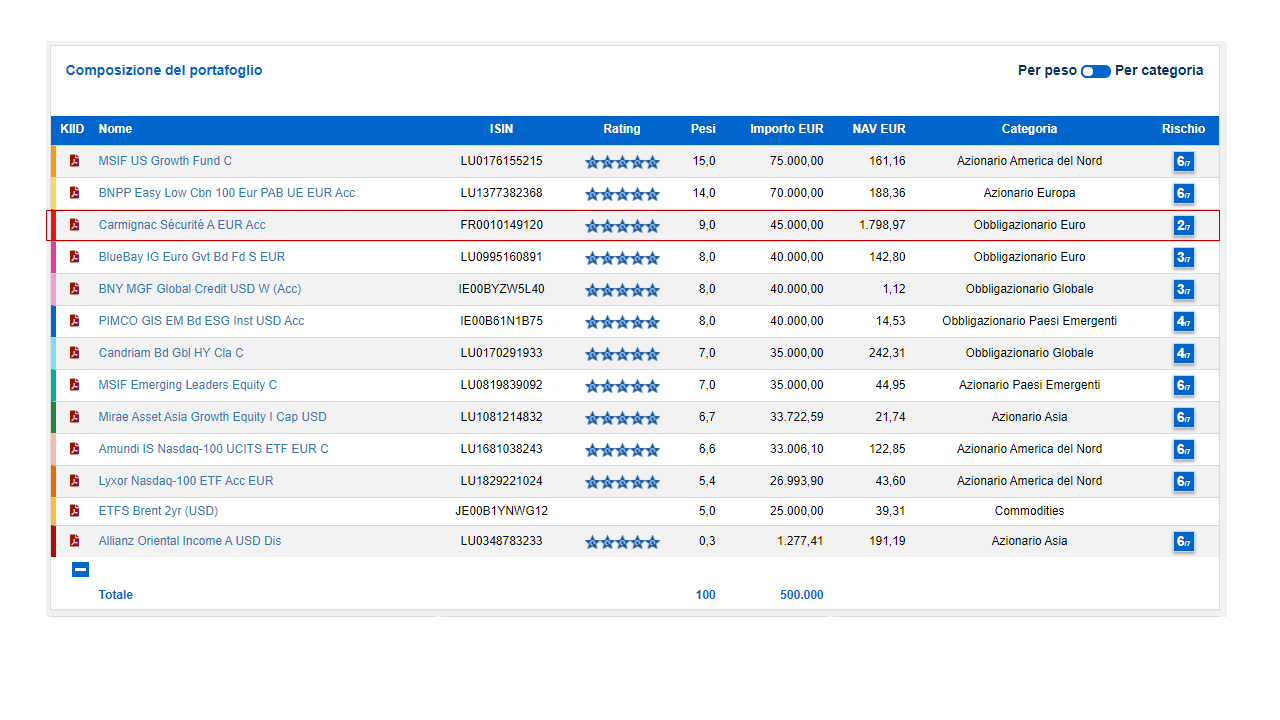The width and height of the screenshot is (1280, 720).
Task: Click the total amount 500.000
Action: click(802, 595)
